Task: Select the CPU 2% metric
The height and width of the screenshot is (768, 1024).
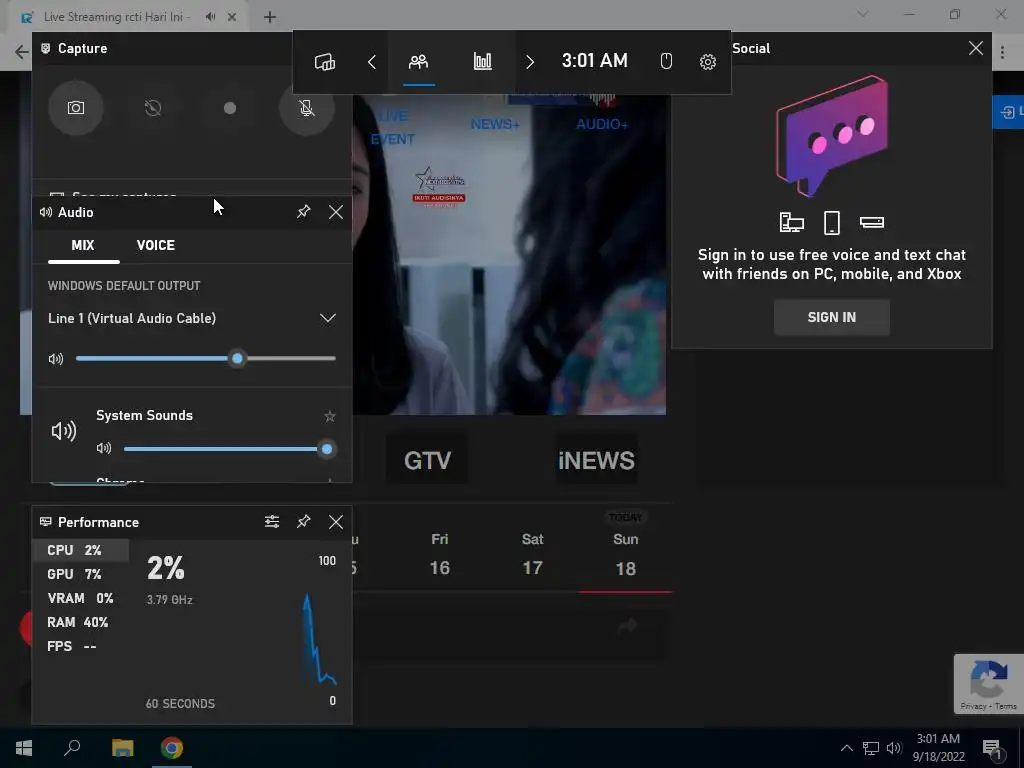Action: click(80, 550)
